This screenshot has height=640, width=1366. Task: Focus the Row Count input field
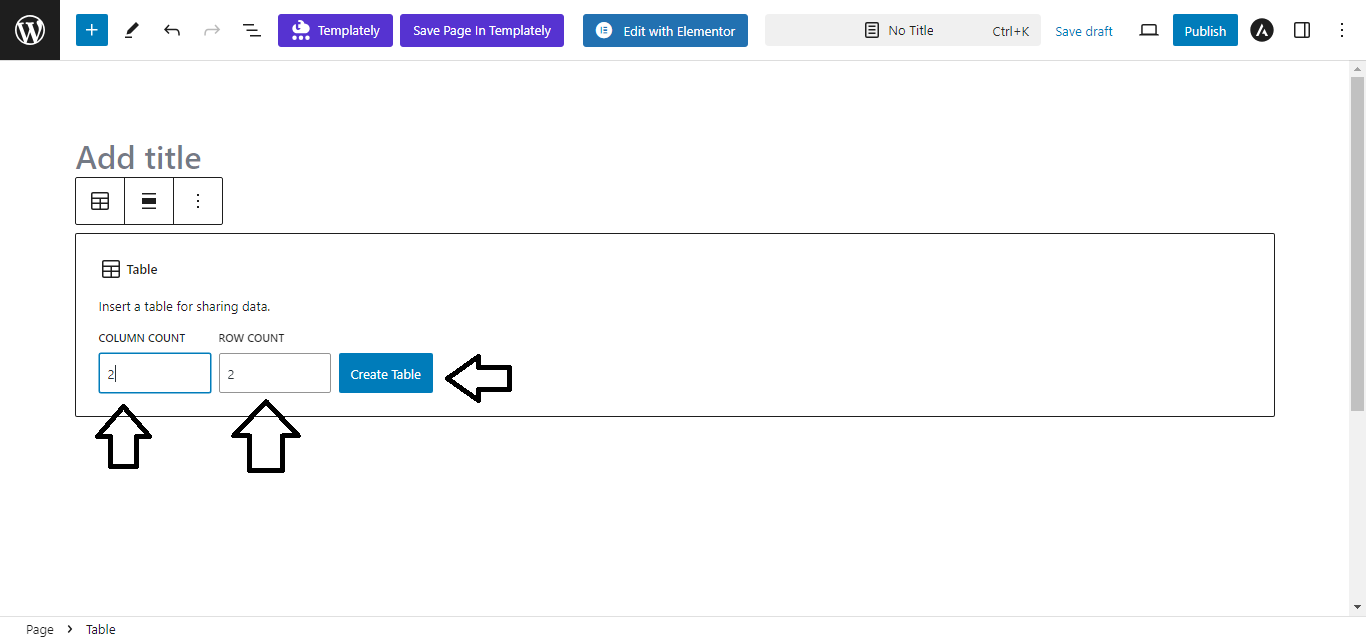coord(275,373)
